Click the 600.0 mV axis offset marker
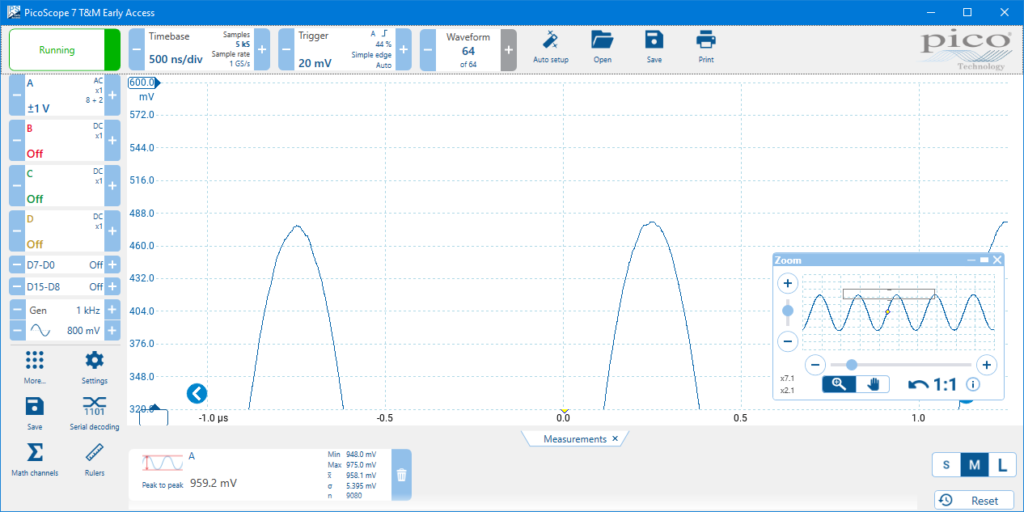This screenshot has height=512, width=1024. click(x=144, y=84)
